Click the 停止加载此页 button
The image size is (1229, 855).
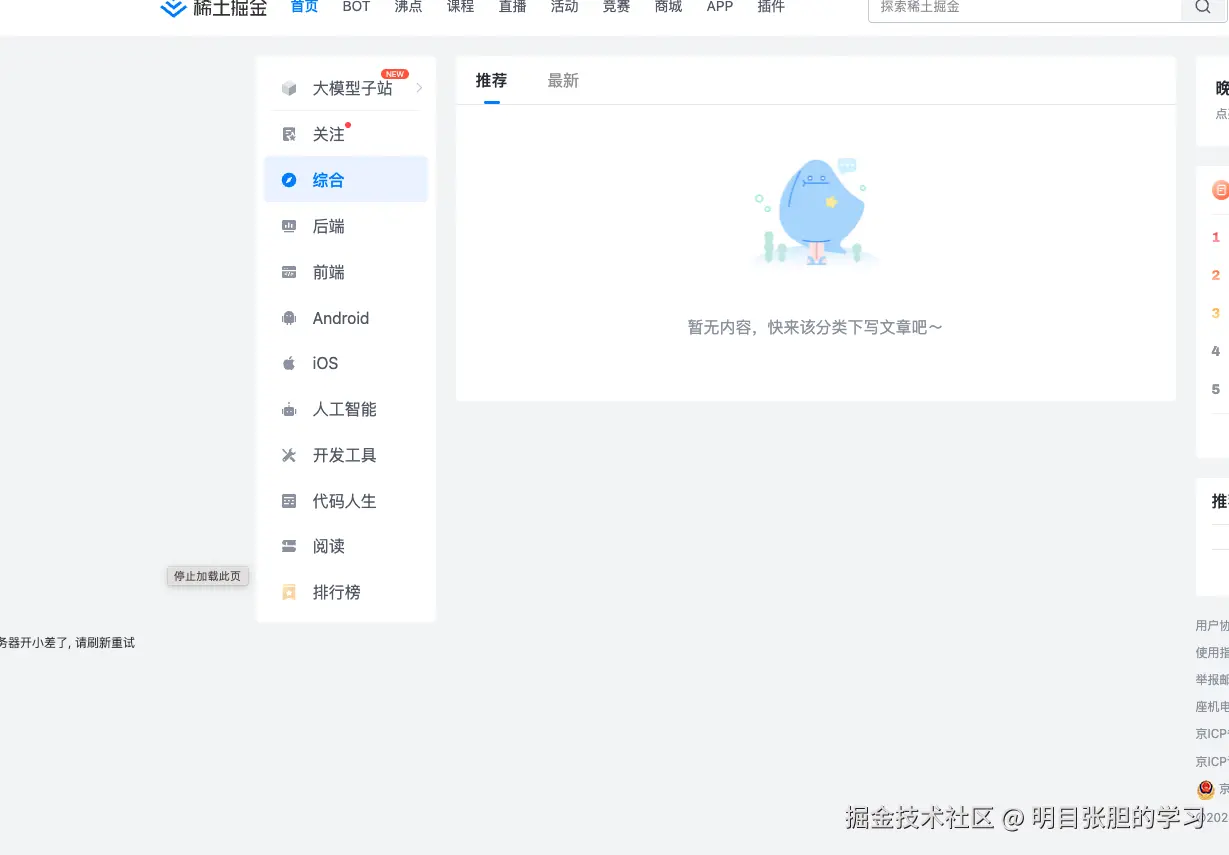point(207,576)
